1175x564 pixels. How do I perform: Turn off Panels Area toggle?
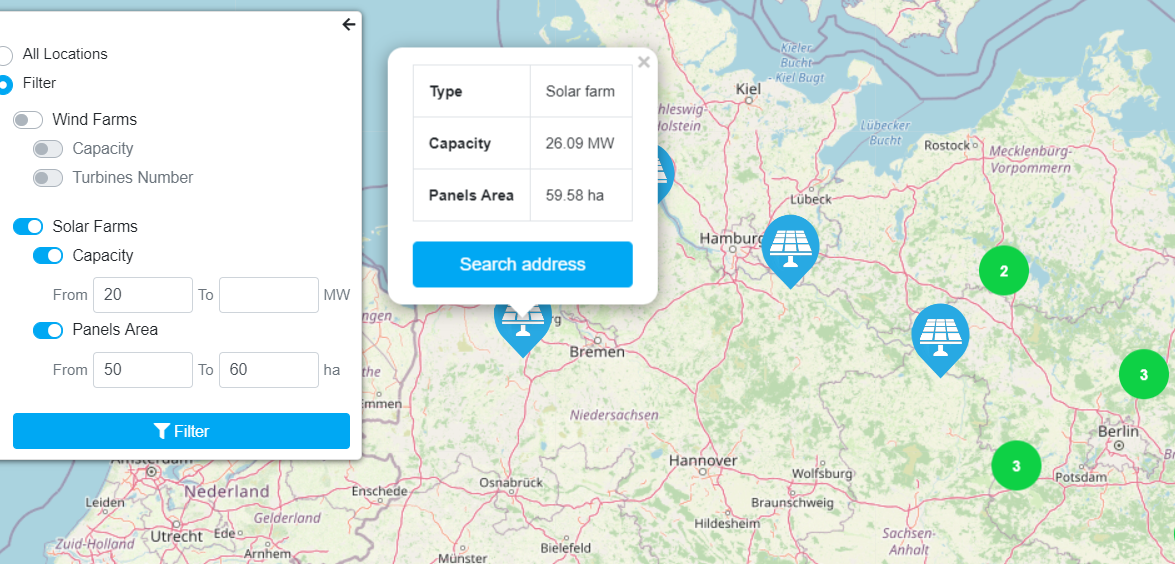click(x=48, y=330)
